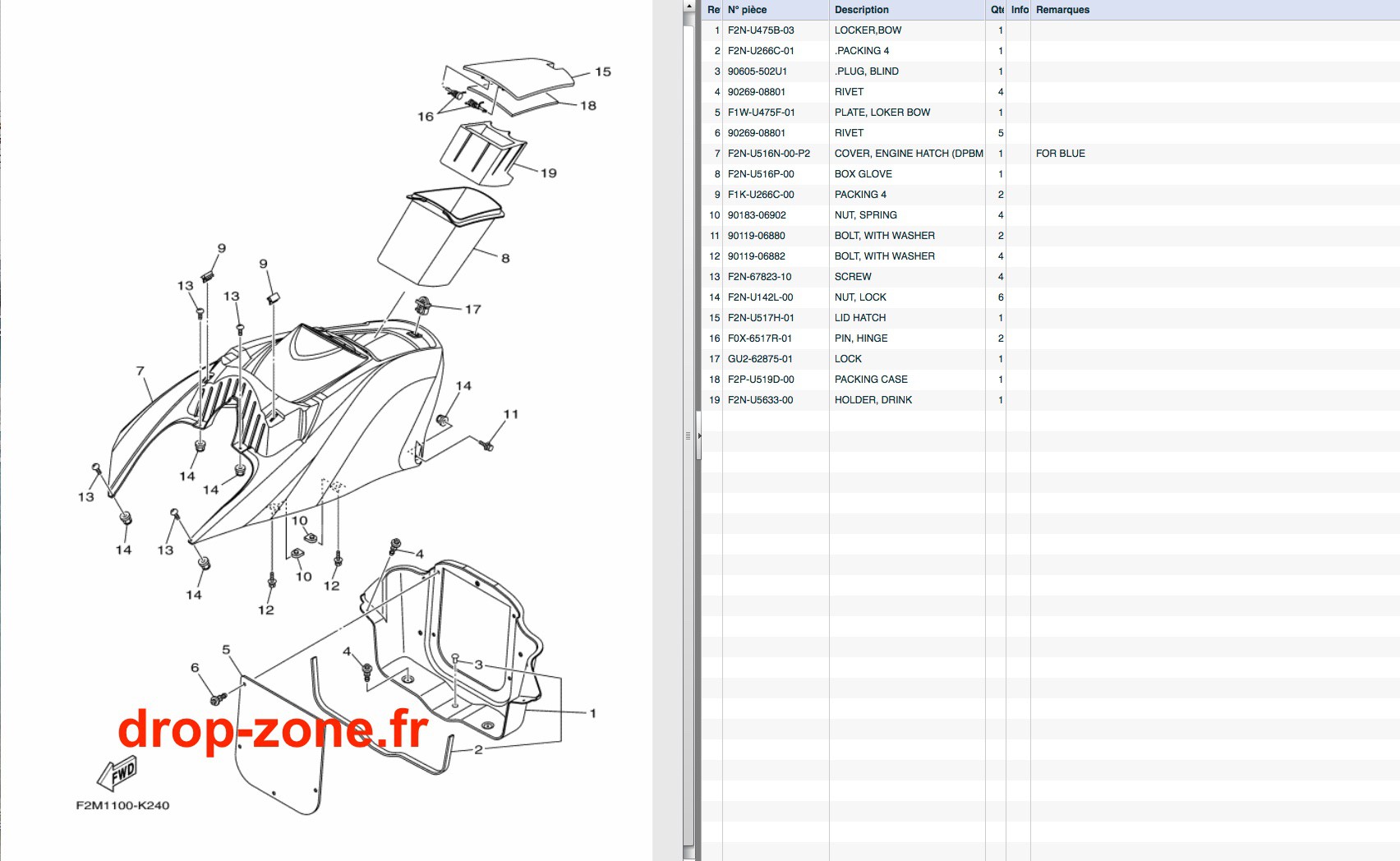Select part number F2N-U475B-03

click(761, 30)
